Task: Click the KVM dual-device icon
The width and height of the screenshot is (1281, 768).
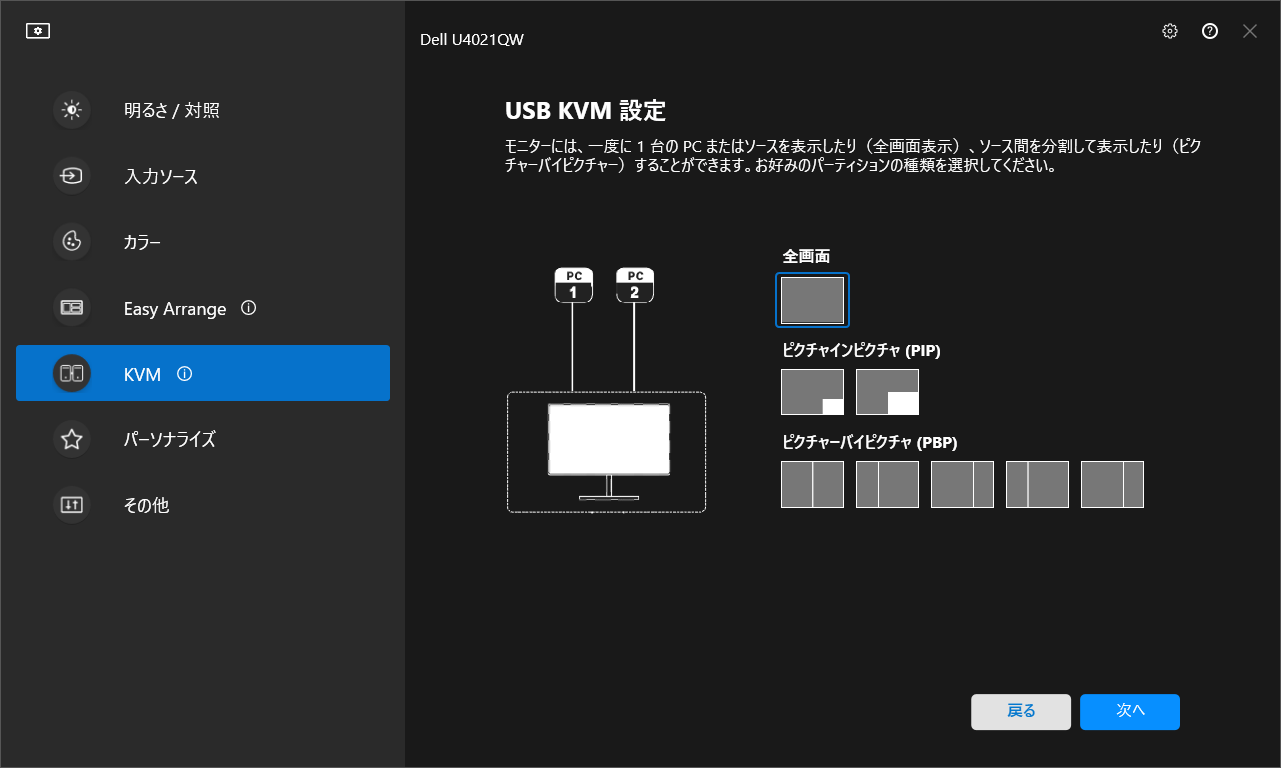Action: click(x=72, y=374)
